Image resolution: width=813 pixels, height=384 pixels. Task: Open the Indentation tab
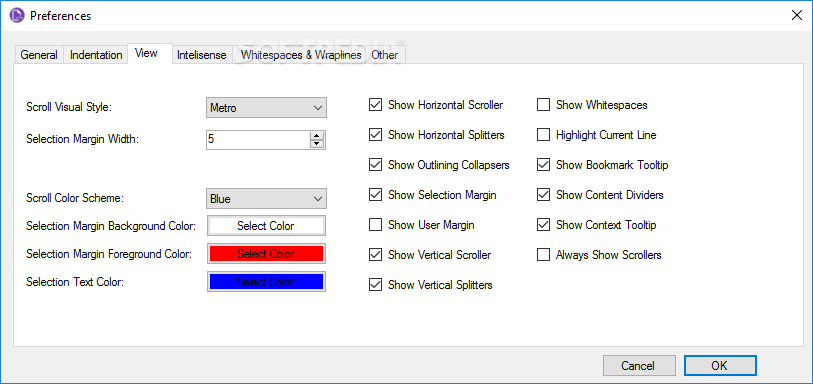click(x=96, y=55)
